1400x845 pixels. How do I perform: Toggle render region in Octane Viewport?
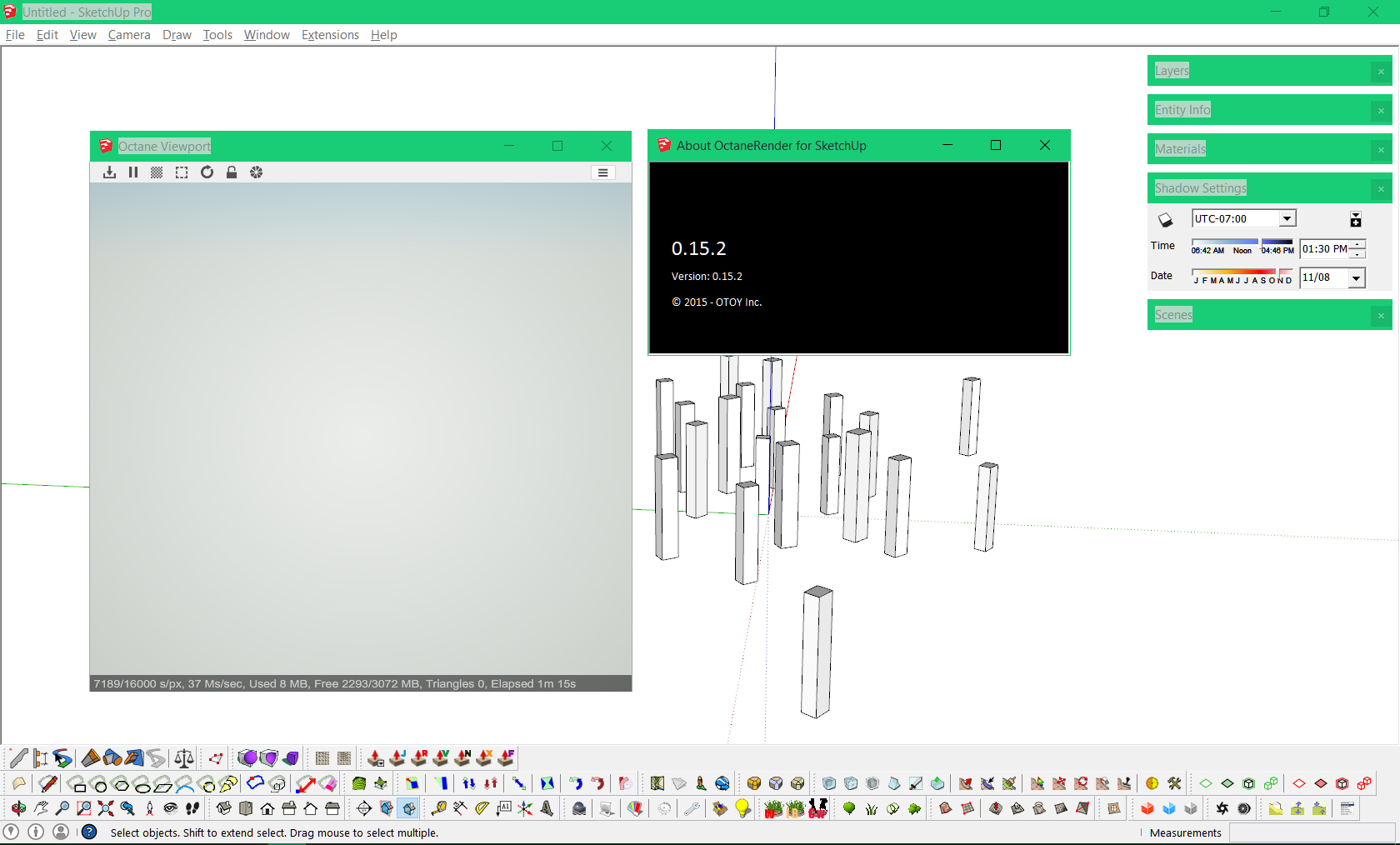click(182, 172)
